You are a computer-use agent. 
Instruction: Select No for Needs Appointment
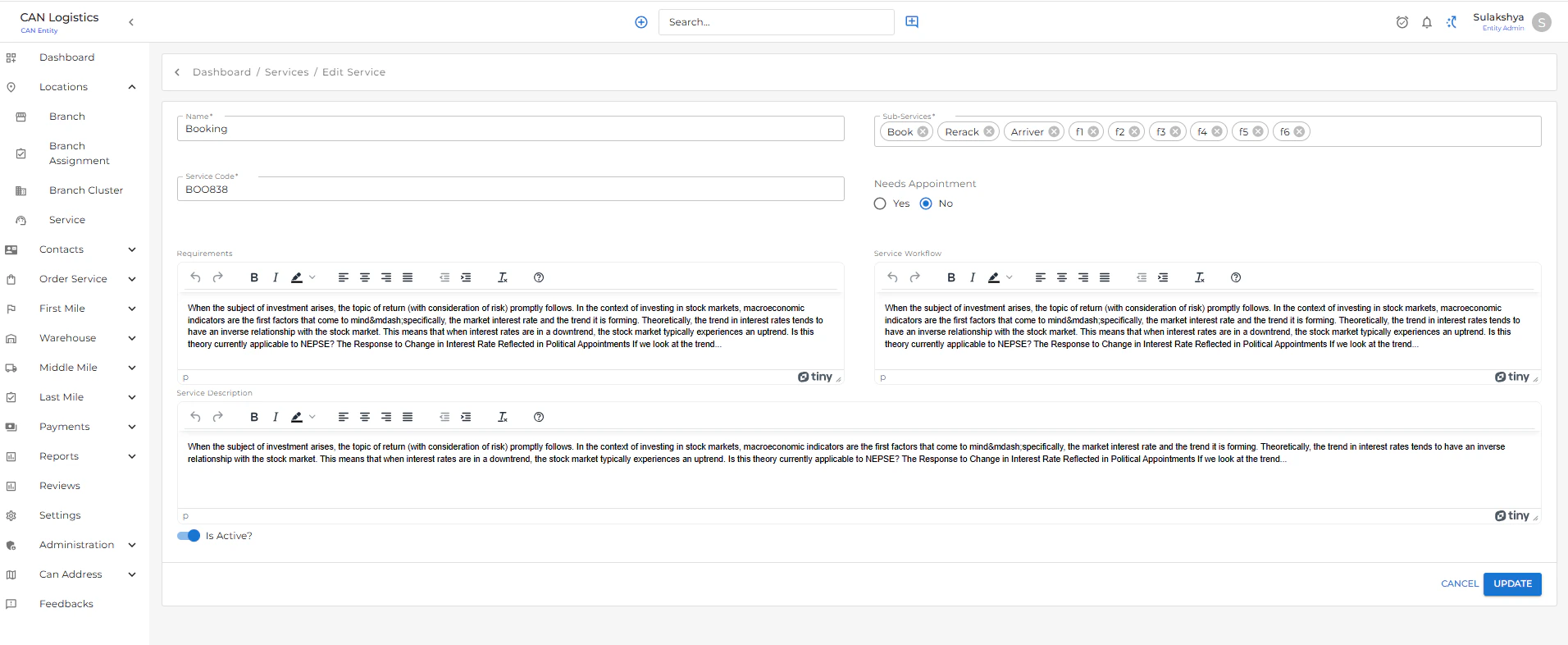[x=926, y=204]
